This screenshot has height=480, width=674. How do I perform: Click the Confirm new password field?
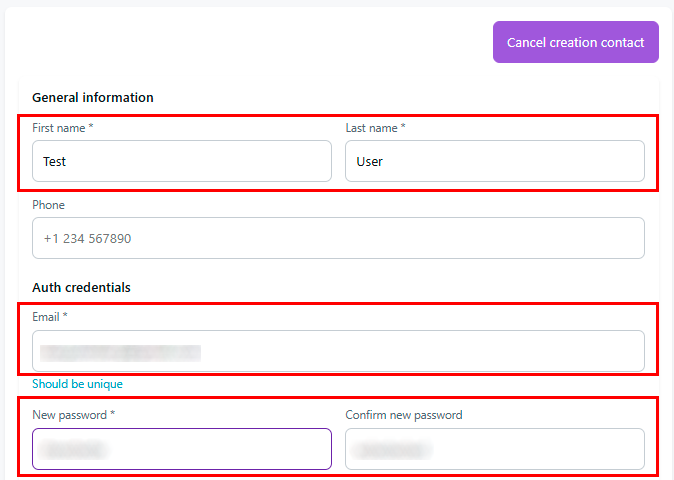click(x=494, y=449)
